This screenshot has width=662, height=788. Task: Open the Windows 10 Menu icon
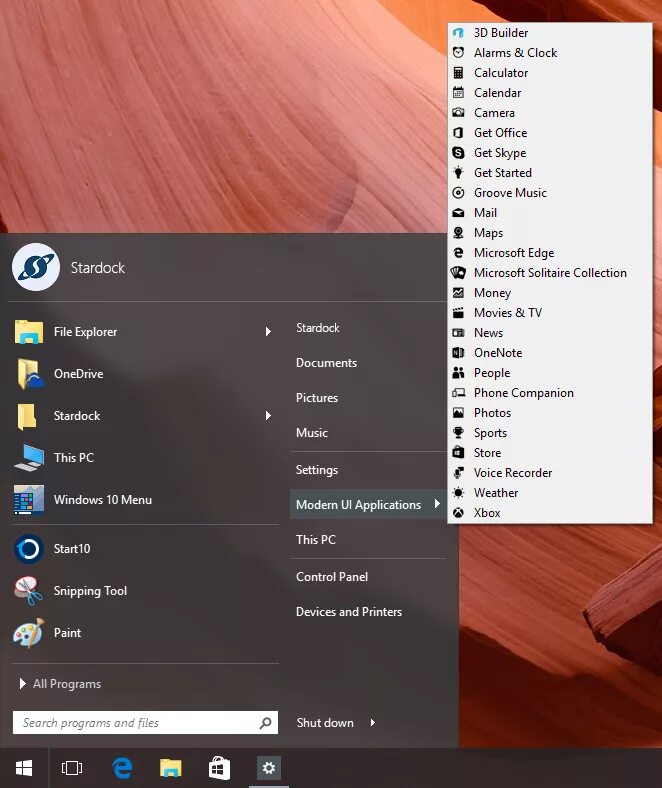coord(29,500)
